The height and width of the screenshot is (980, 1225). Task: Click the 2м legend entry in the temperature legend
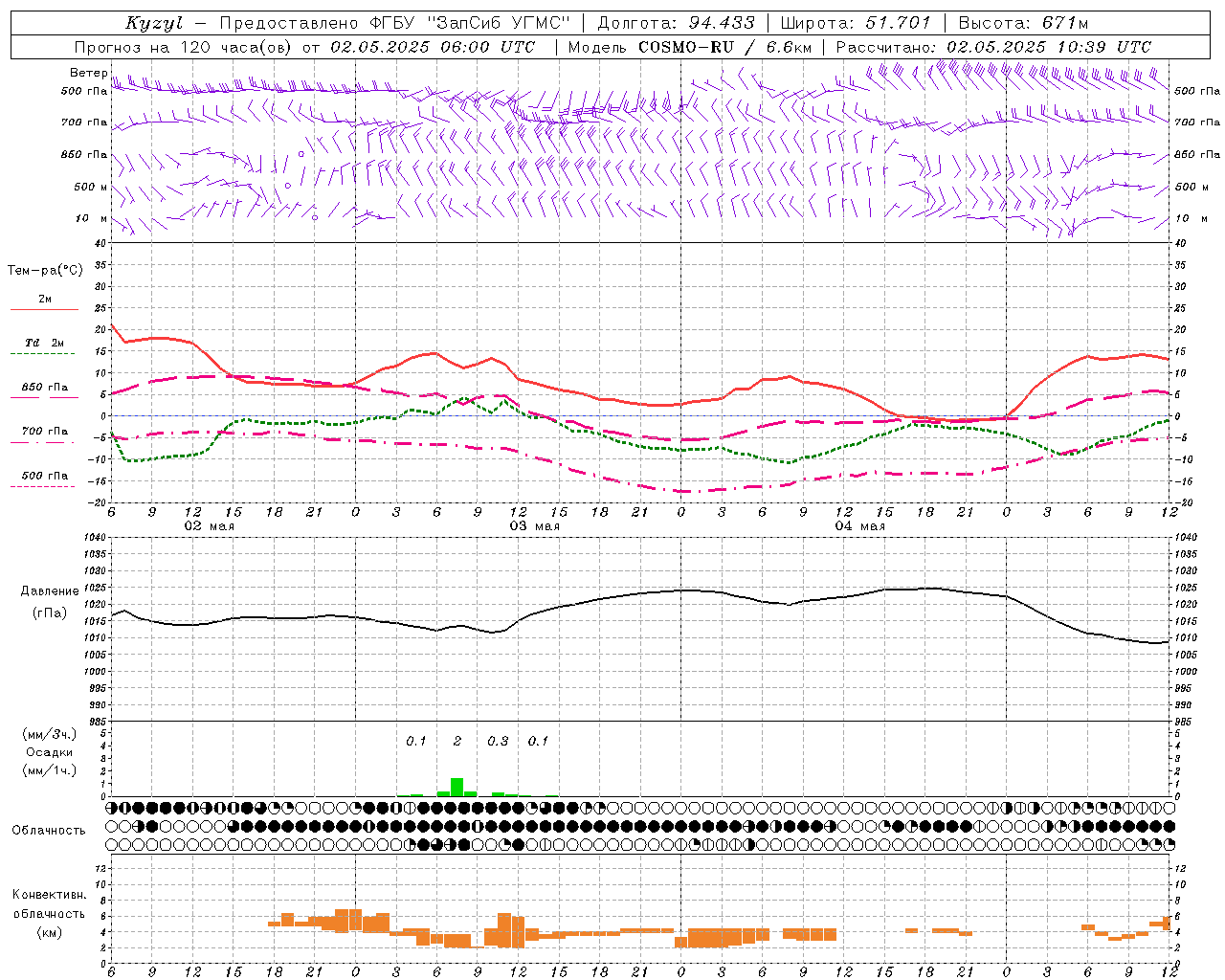[45, 299]
